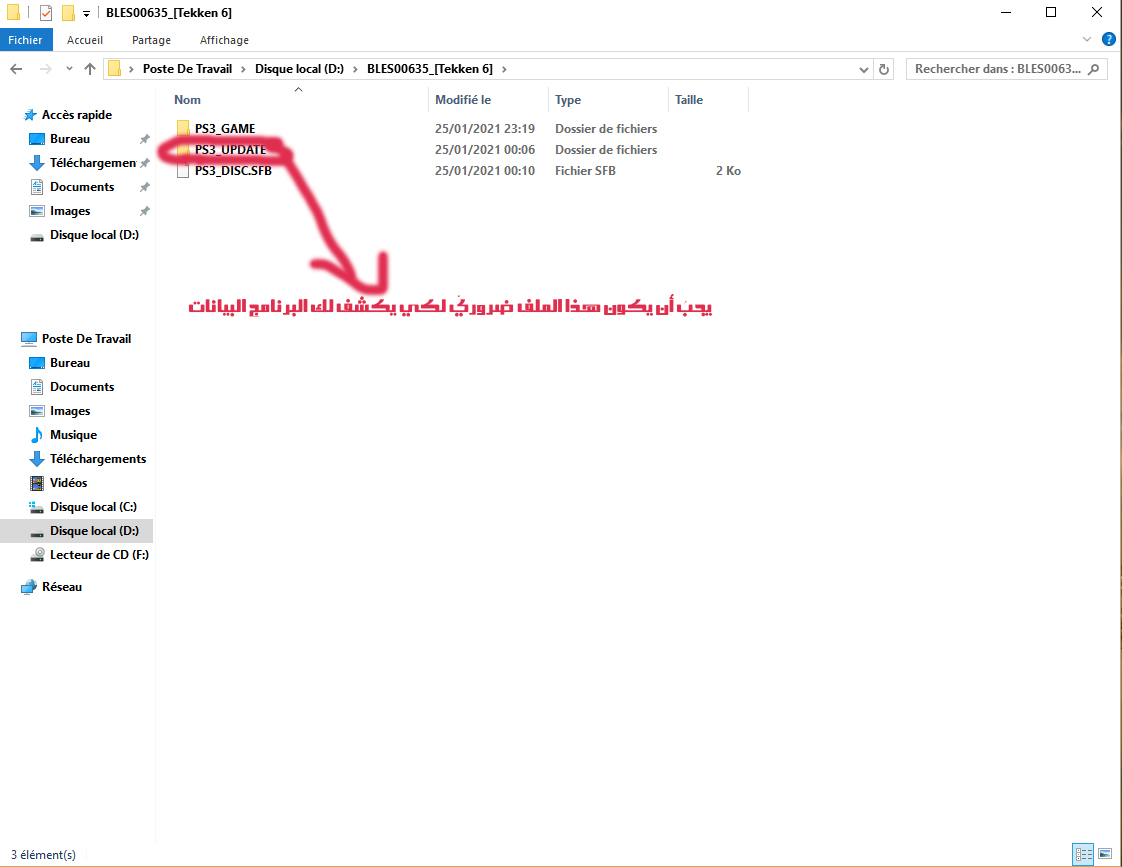Click the Back navigation arrow
Viewport: 1122px width, 867px height.
[16, 69]
